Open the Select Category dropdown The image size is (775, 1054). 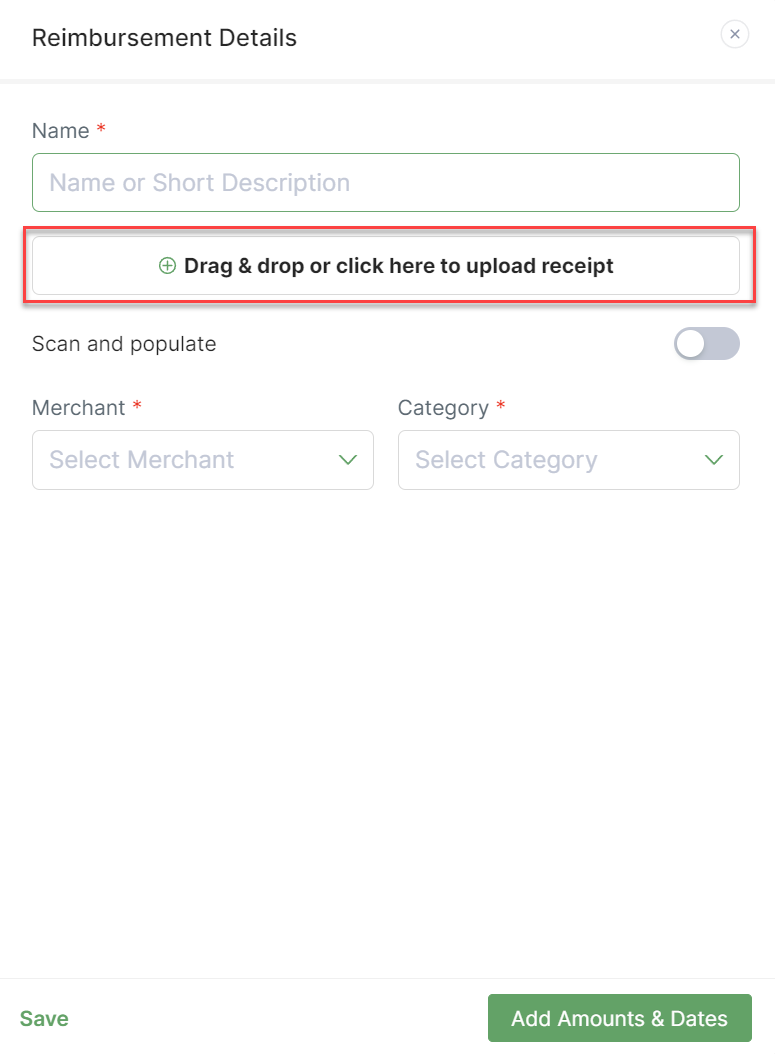pyautogui.click(x=568, y=460)
